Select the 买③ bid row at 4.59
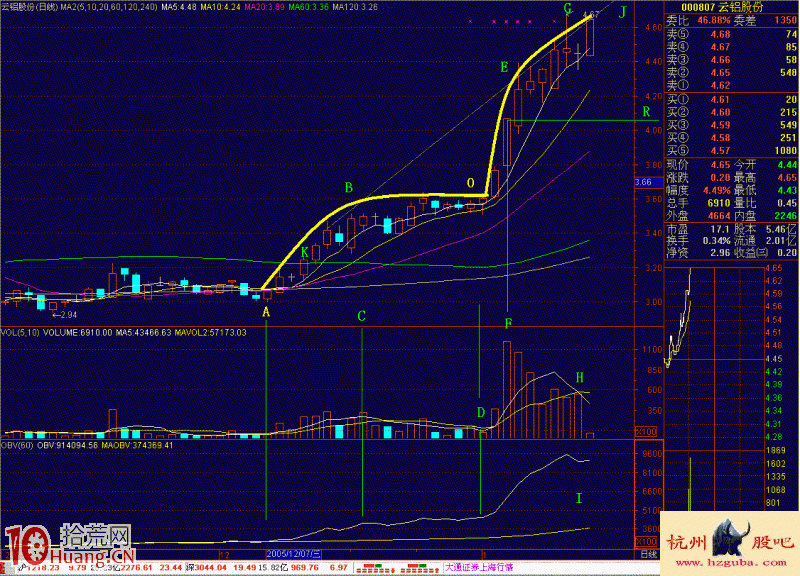Screen dimensions: 800x576 pos(732,125)
